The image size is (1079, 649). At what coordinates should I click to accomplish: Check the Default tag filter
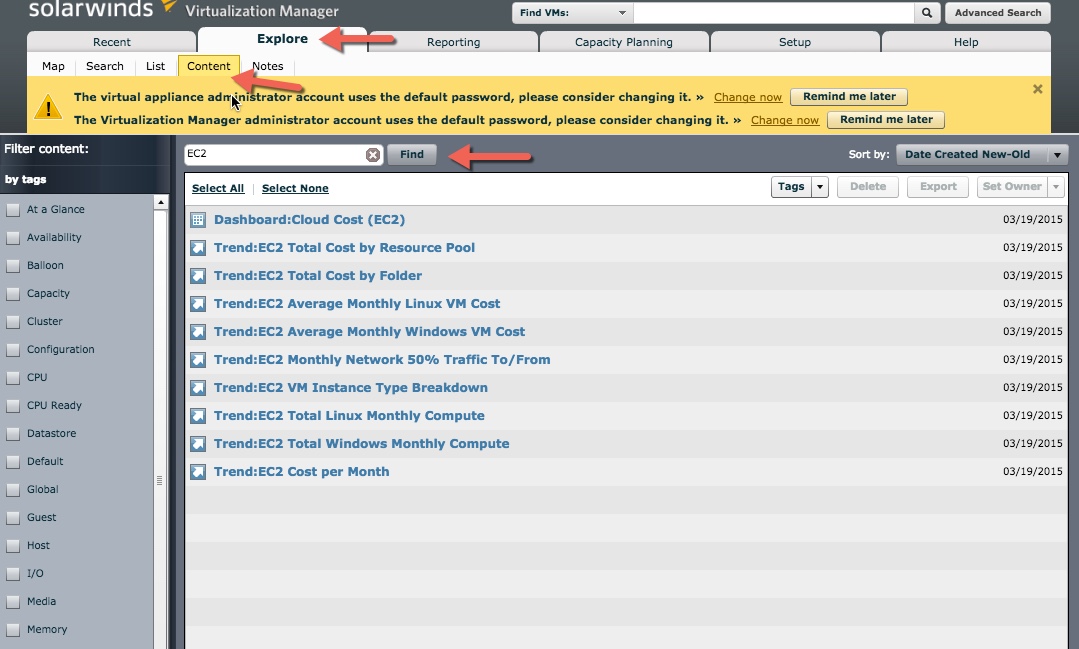(x=13, y=462)
